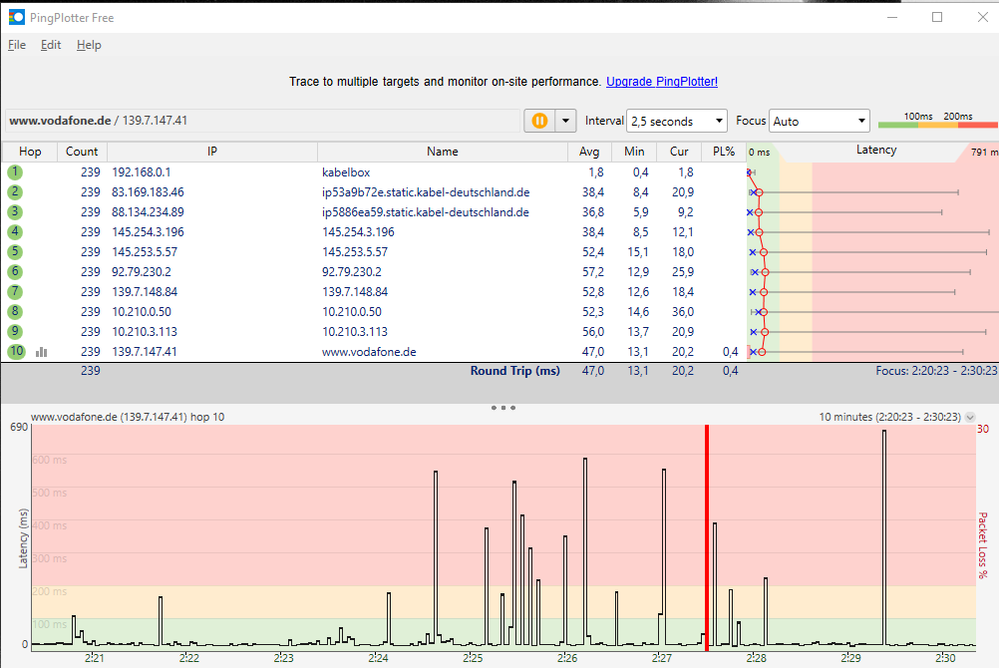Click the 2:25 time label on timeline axis
This screenshot has width=999, height=668.
(472, 658)
